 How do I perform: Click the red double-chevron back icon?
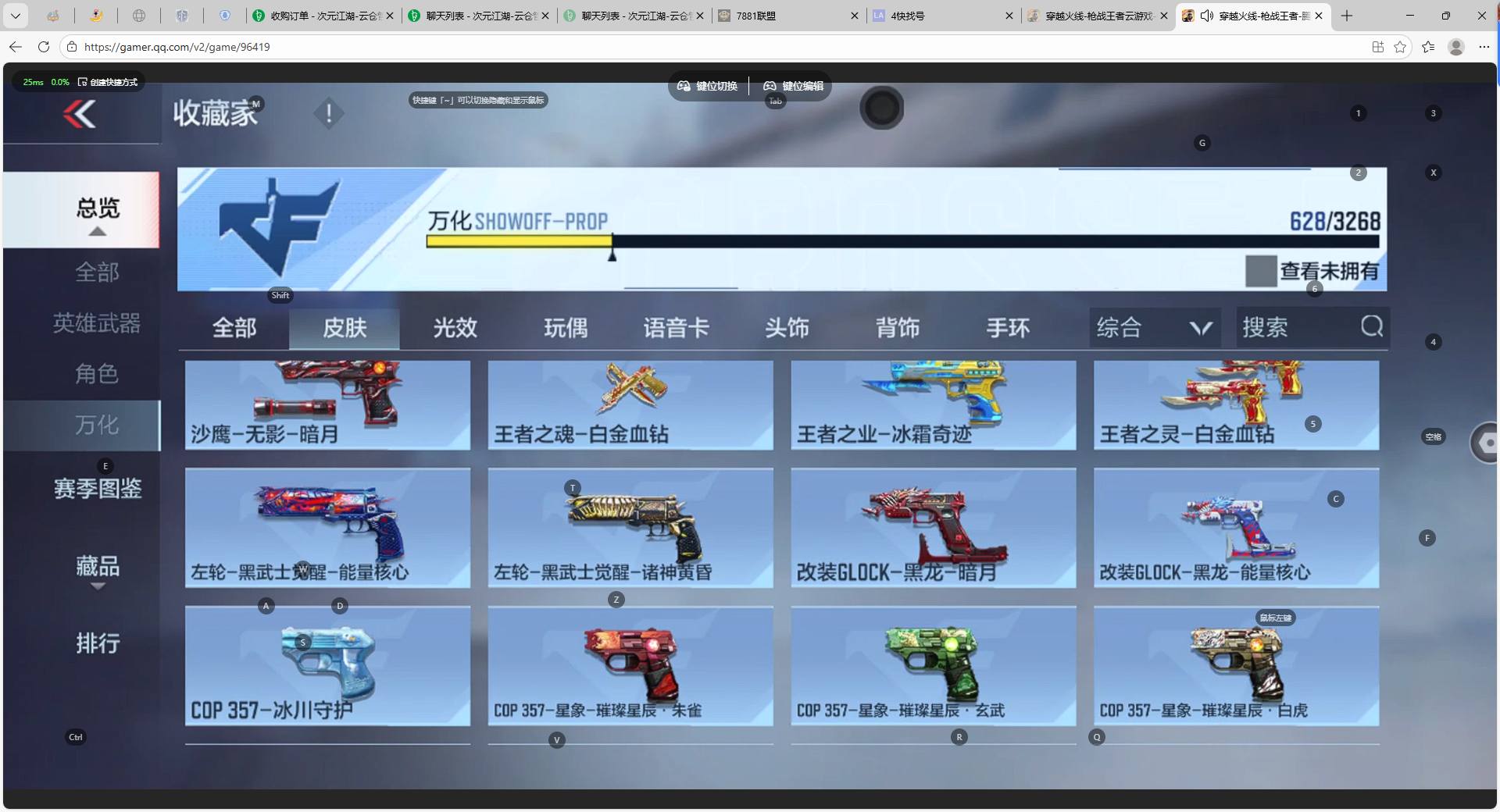[80, 115]
